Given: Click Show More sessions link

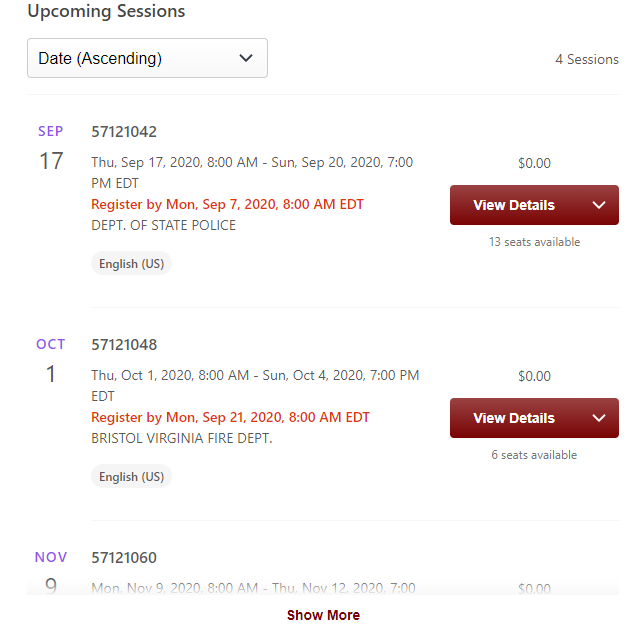Looking at the screenshot, I should tap(323, 615).
